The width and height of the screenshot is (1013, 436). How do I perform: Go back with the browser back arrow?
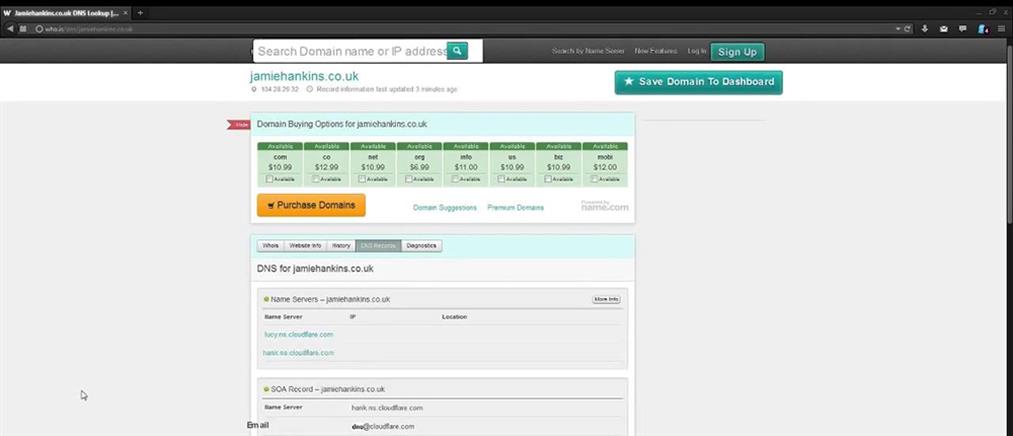click(9, 29)
